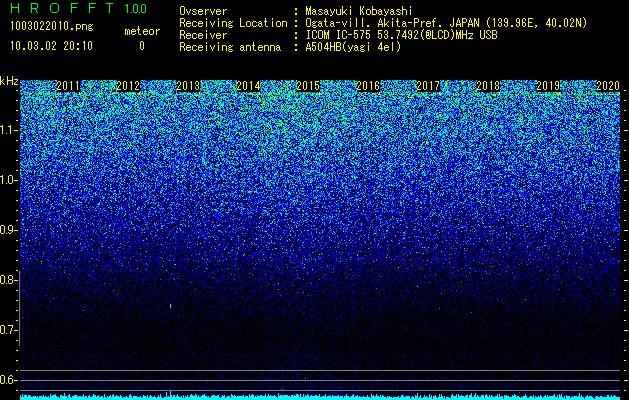Click the meteor count value 0
The width and height of the screenshot is (629, 400).
[142, 46]
